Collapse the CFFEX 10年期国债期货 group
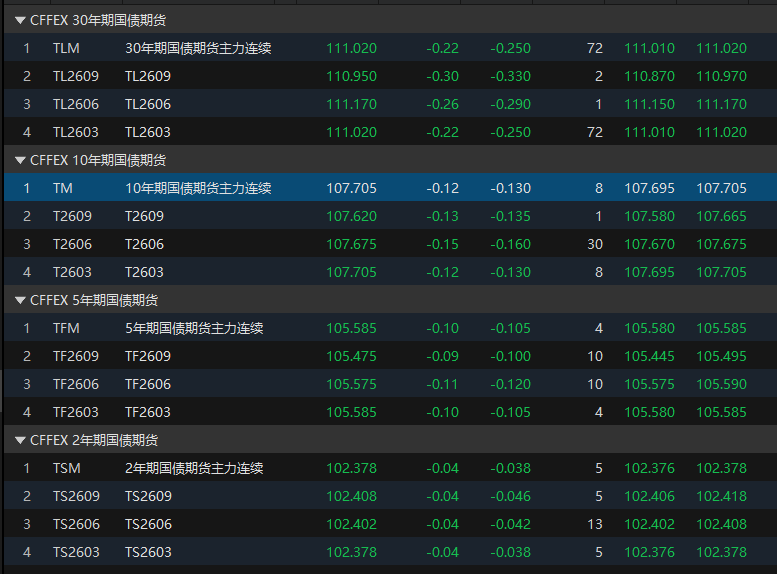Viewport: 777px width, 574px height. (20, 160)
